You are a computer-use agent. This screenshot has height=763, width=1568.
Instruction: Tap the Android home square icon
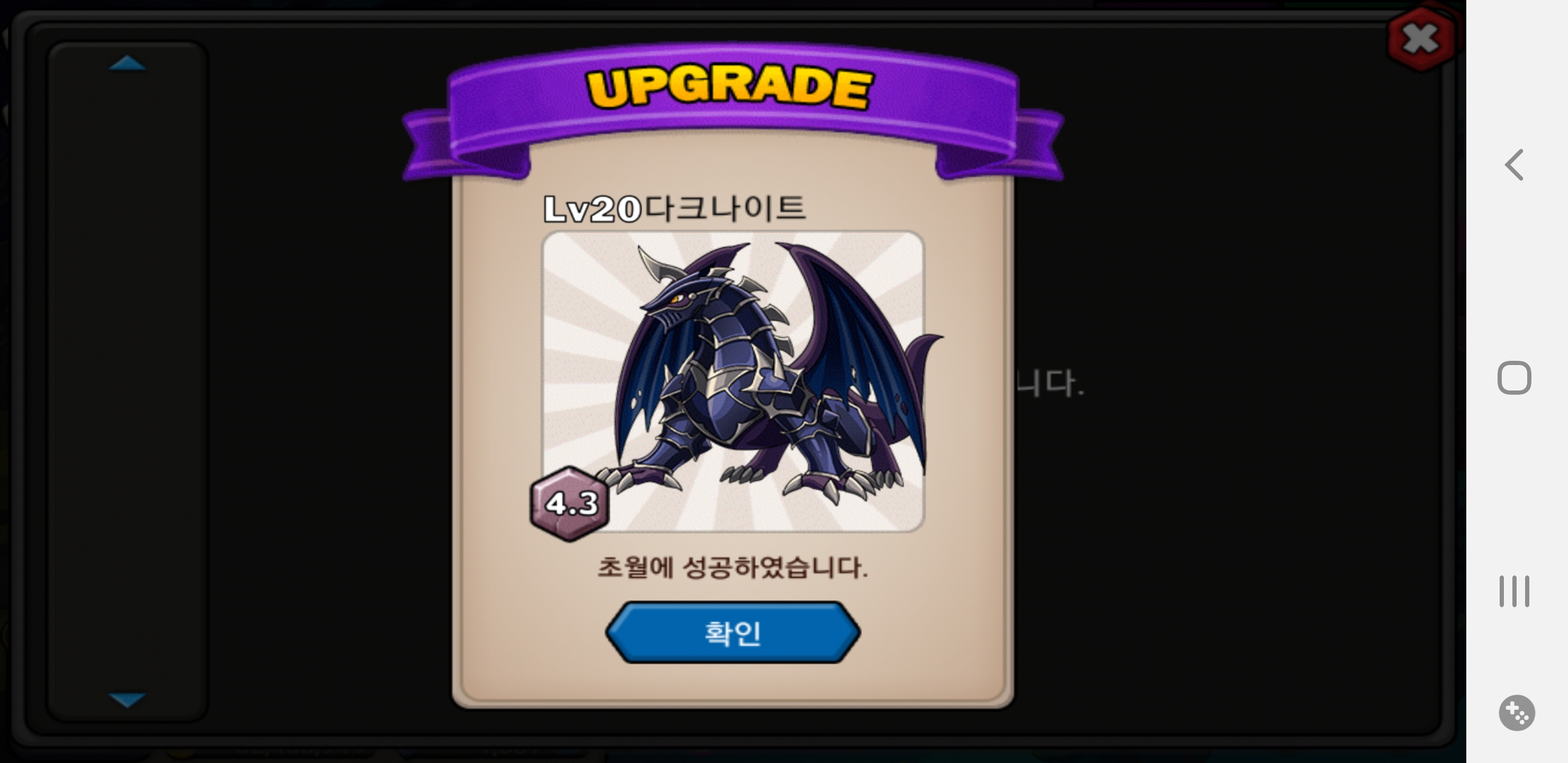[1514, 378]
